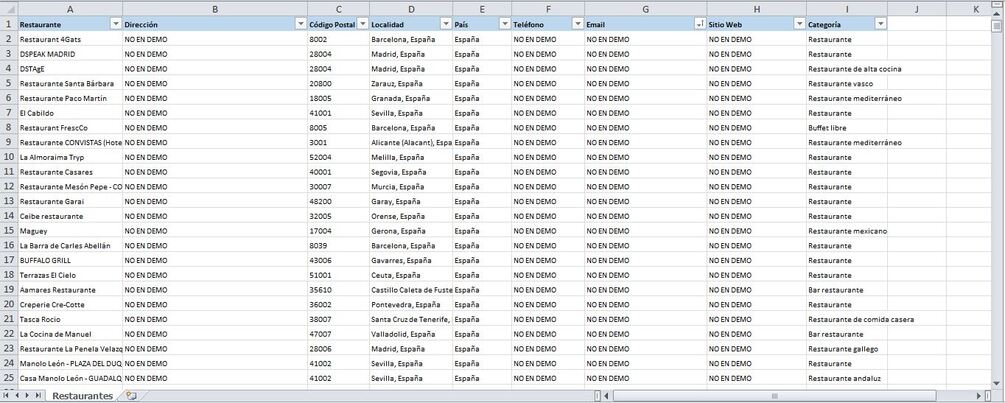This screenshot has width=1005, height=403.
Task: Select column C header
Action: point(338,9)
